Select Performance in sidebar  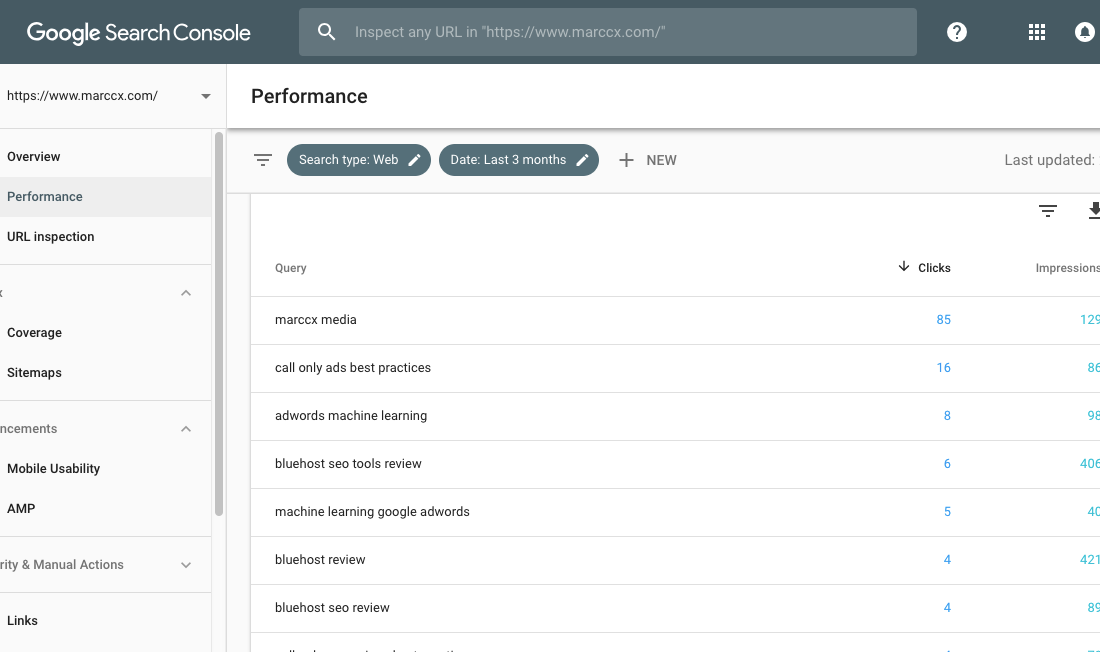click(x=45, y=197)
